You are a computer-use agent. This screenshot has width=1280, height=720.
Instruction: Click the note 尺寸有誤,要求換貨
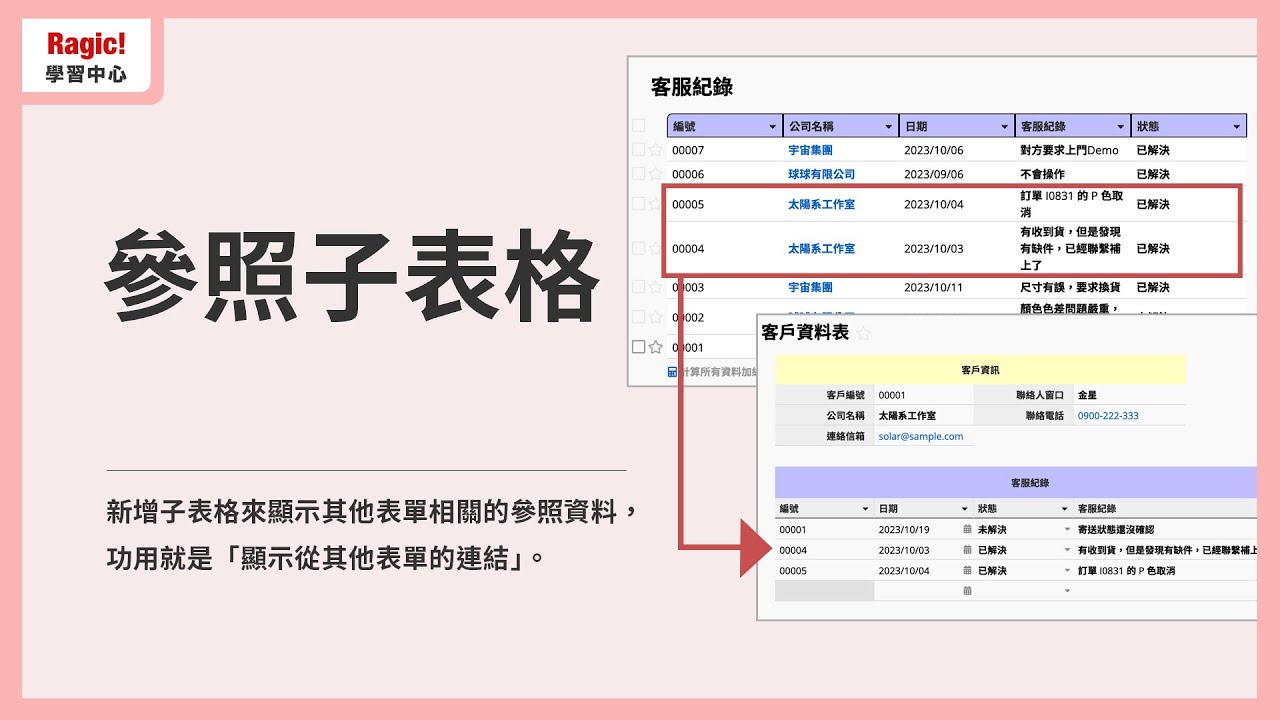(x=1069, y=287)
